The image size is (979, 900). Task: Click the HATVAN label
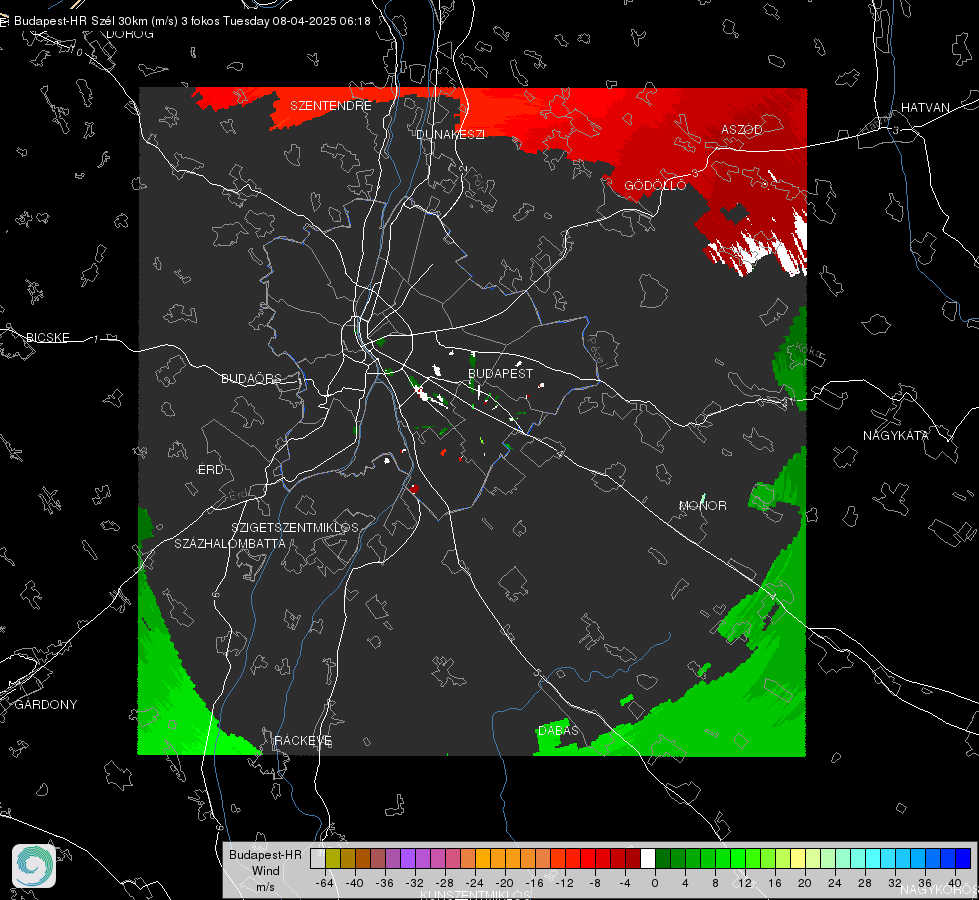click(x=925, y=108)
